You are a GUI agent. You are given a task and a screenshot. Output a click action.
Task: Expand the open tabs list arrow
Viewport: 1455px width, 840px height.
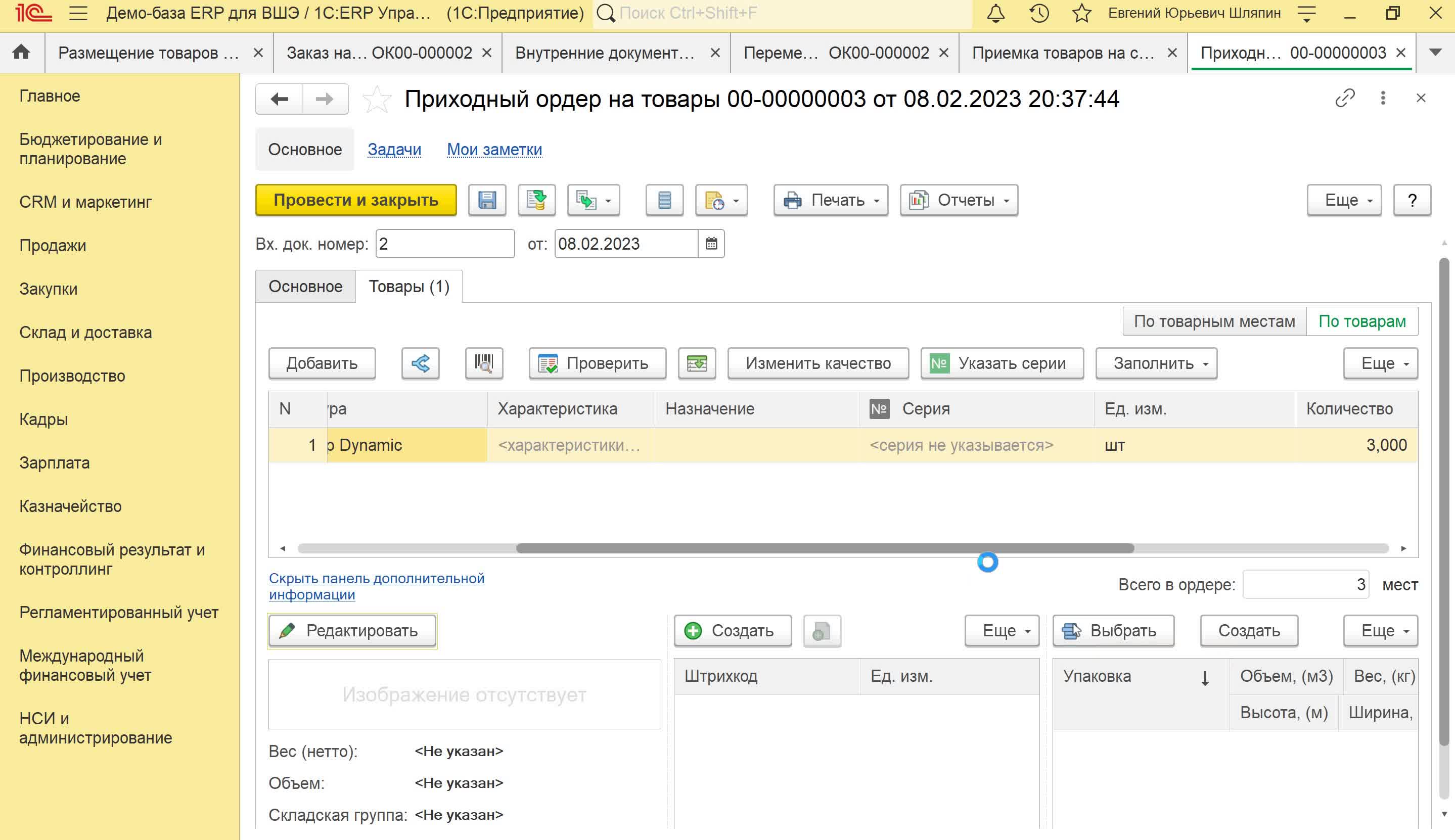coord(1436,53)
